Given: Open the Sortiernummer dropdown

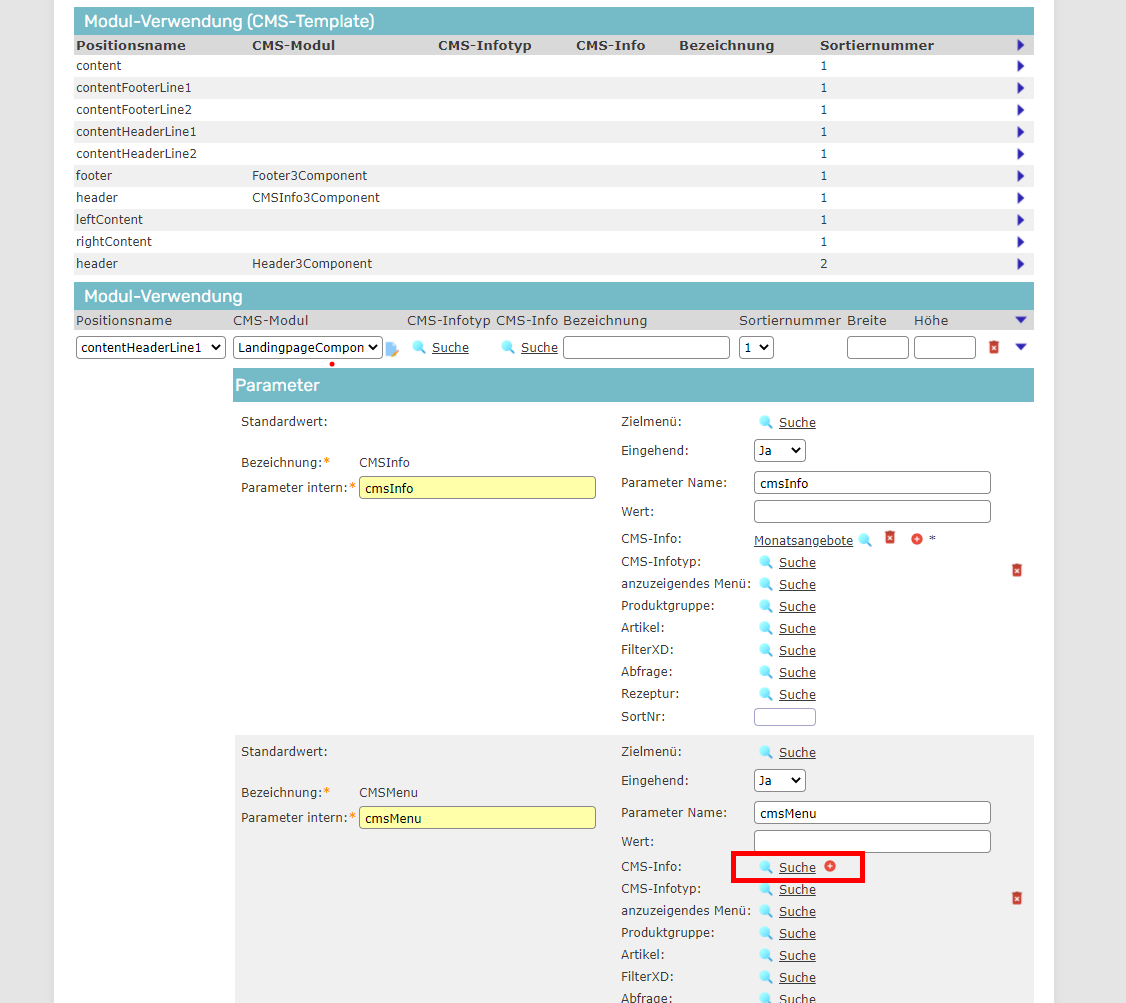Looking at the screenshot, I should (x=756, y=348).
